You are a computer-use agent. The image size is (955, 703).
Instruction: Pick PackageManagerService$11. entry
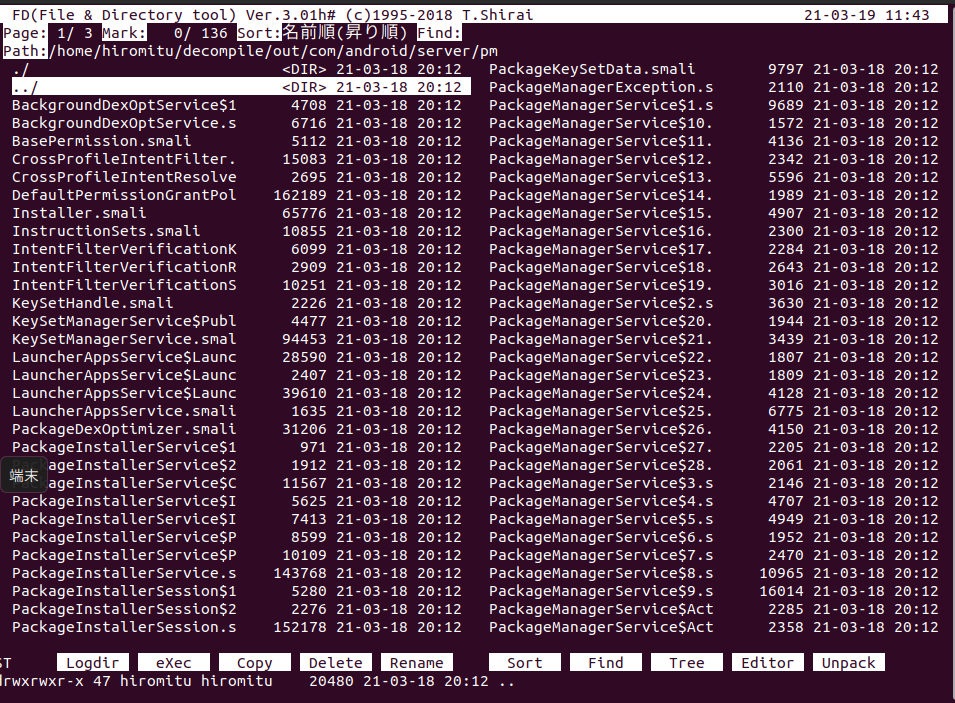714,141
